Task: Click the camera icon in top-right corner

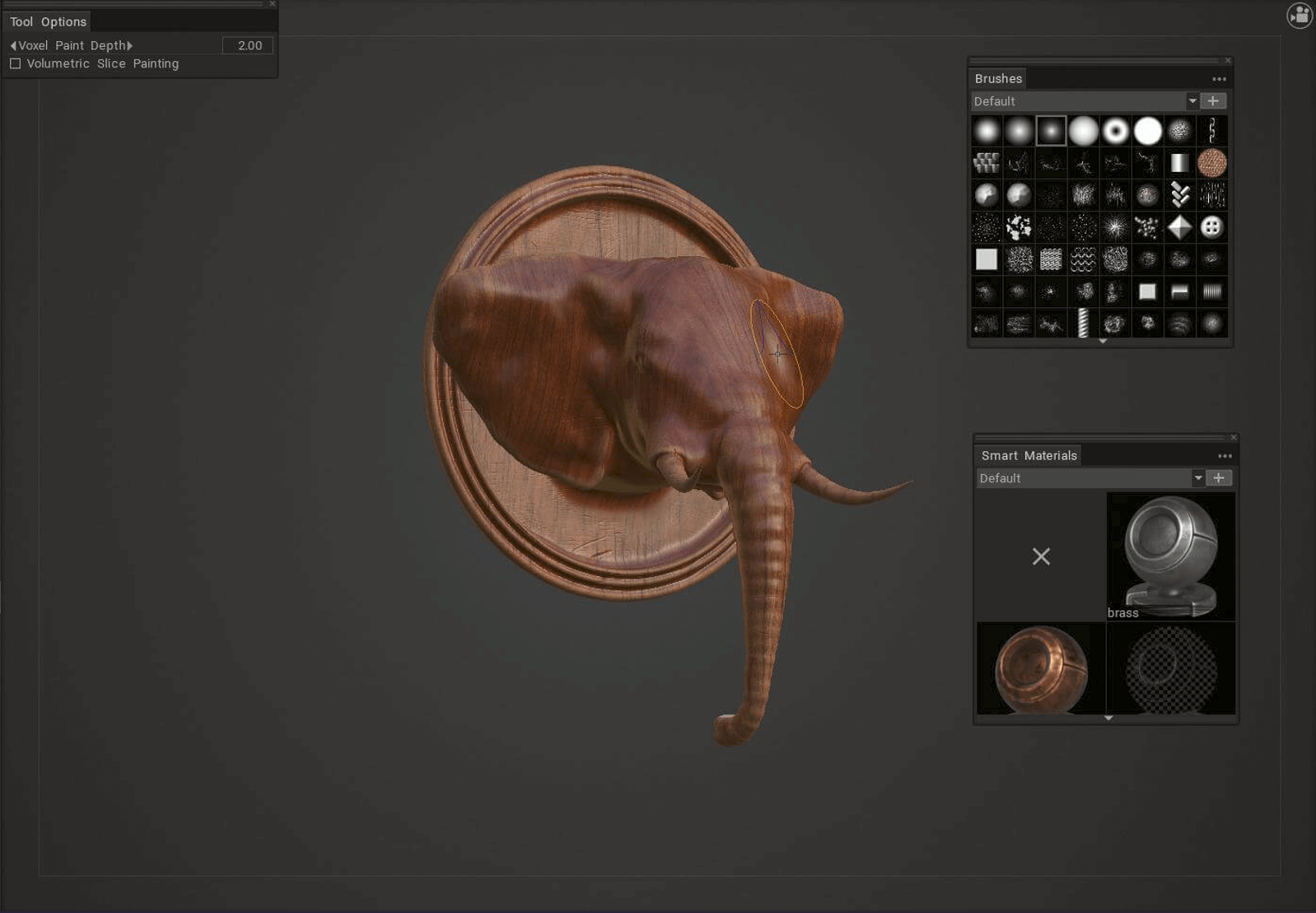Action: click(x=1299, y=15)
